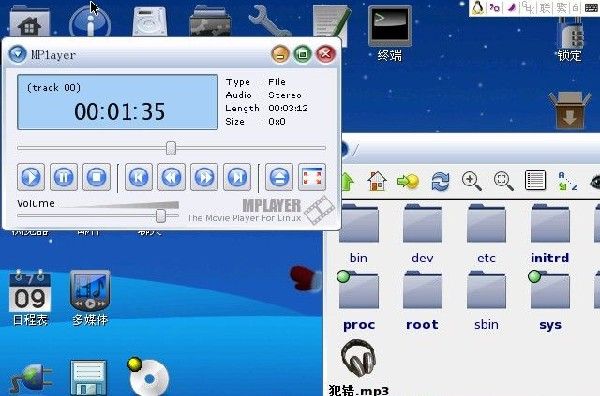Switch file manager to list view

coord(535,180)
